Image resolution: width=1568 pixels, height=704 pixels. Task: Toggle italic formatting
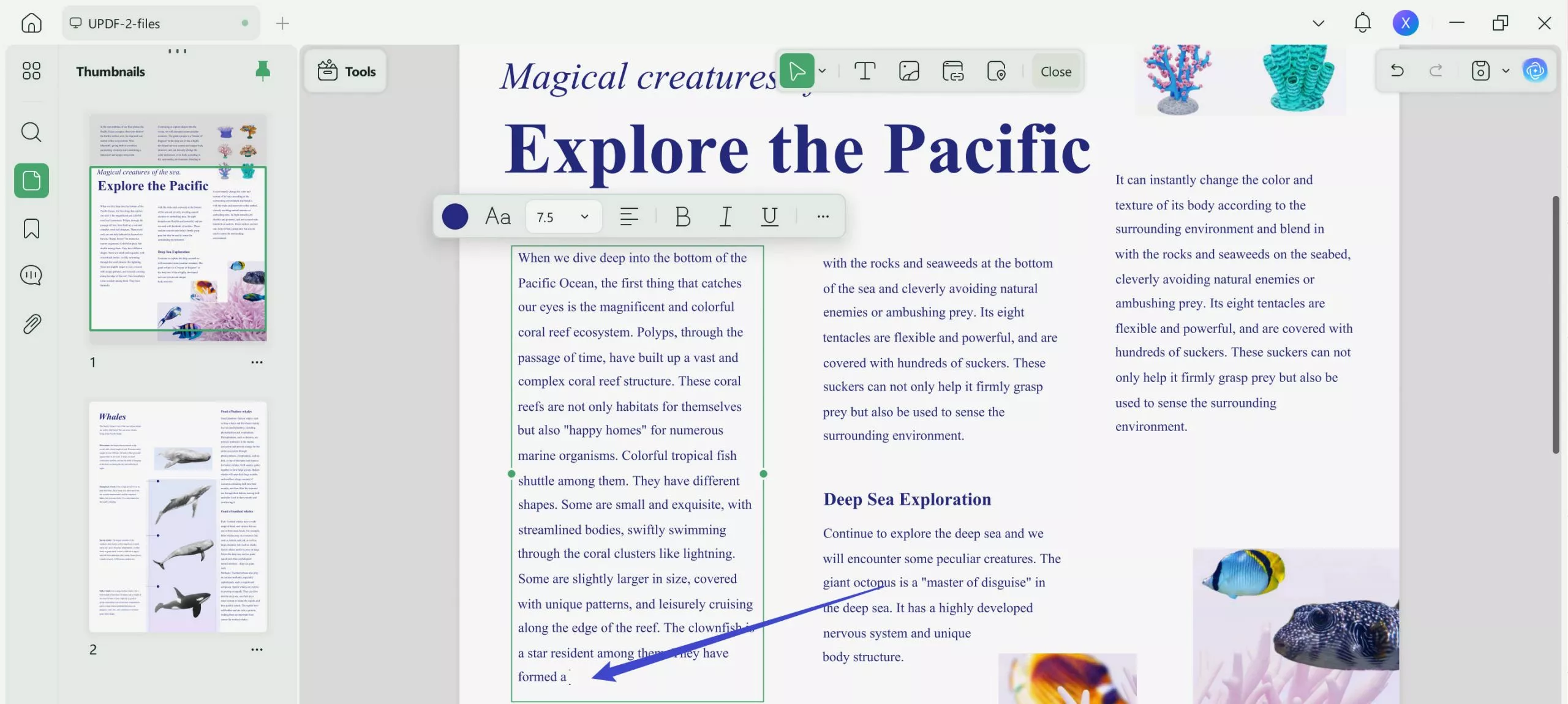click(x=725, y=216)
